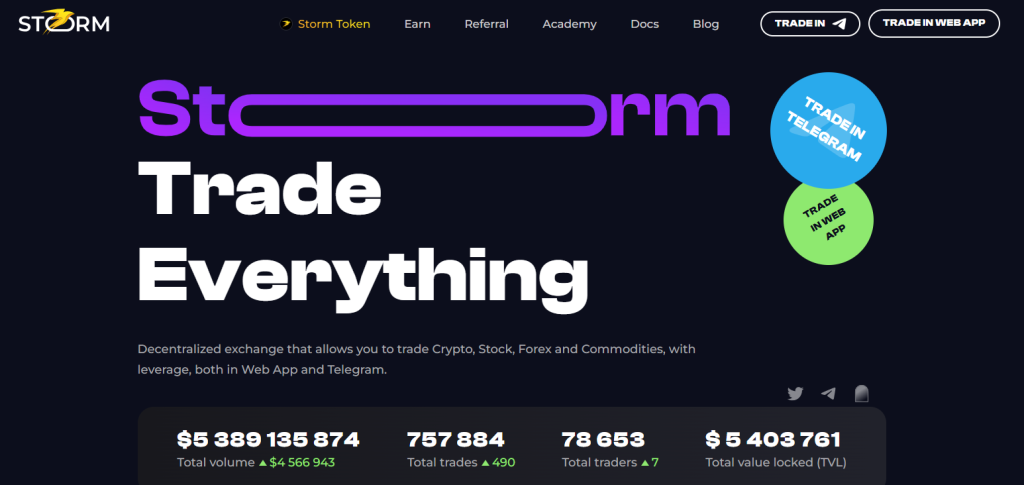Open the Docs link
The width and height of the screenshot is (1024, 485).
[x=645, y=24]
